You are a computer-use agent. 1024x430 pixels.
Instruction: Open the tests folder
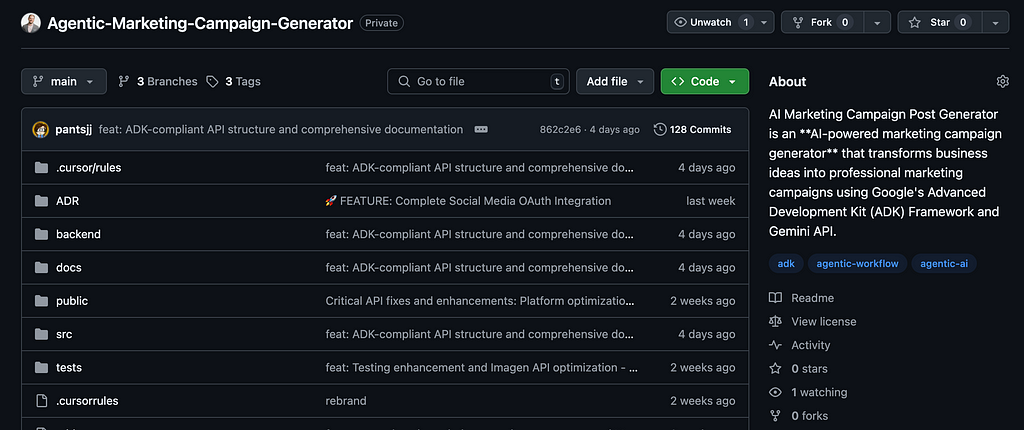pos(69,367)
